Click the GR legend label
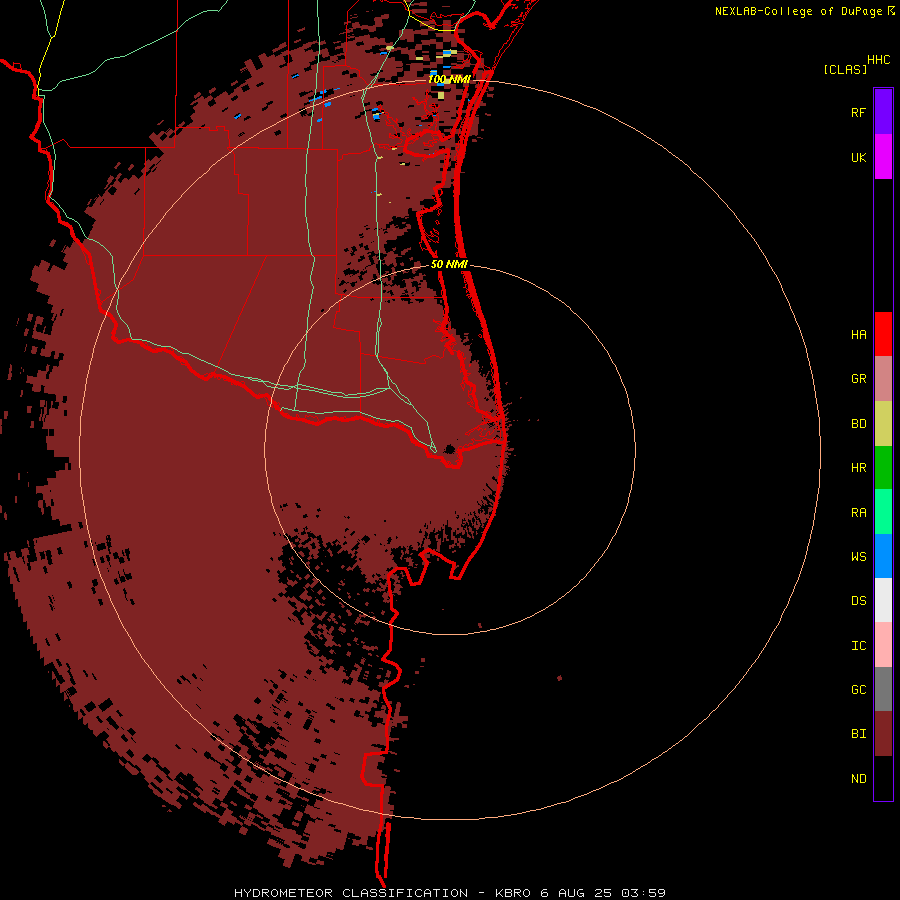This screenshot has width=900, height=900. click(x=858, y=379)
